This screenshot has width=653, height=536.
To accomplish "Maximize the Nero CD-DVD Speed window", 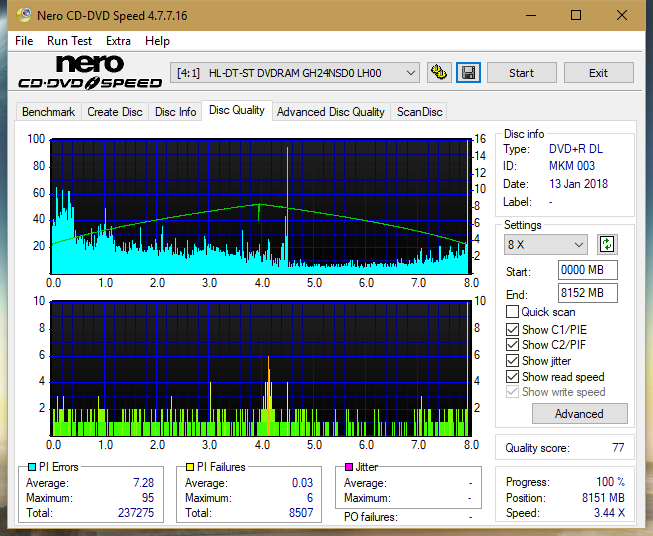I will click(x=576, y=15).
